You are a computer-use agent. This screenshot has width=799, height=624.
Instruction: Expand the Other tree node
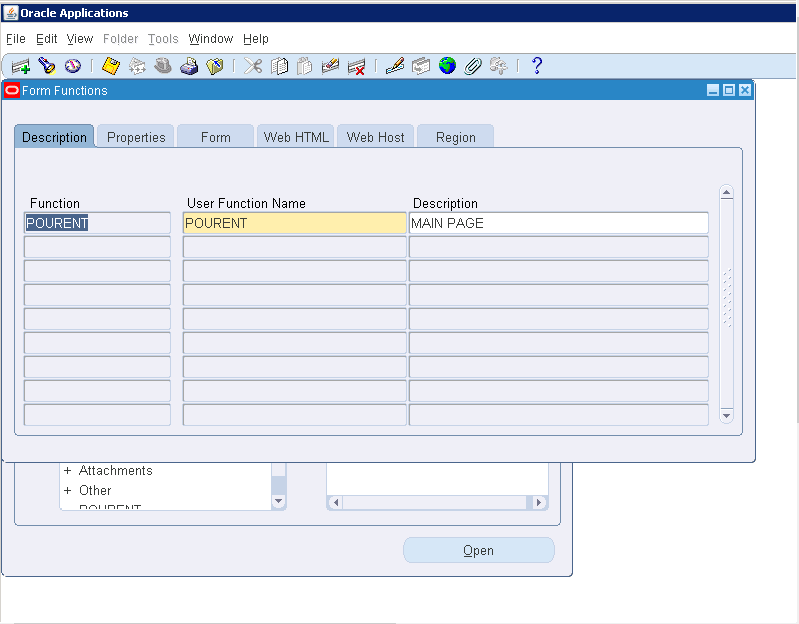[x=68, y=491]
